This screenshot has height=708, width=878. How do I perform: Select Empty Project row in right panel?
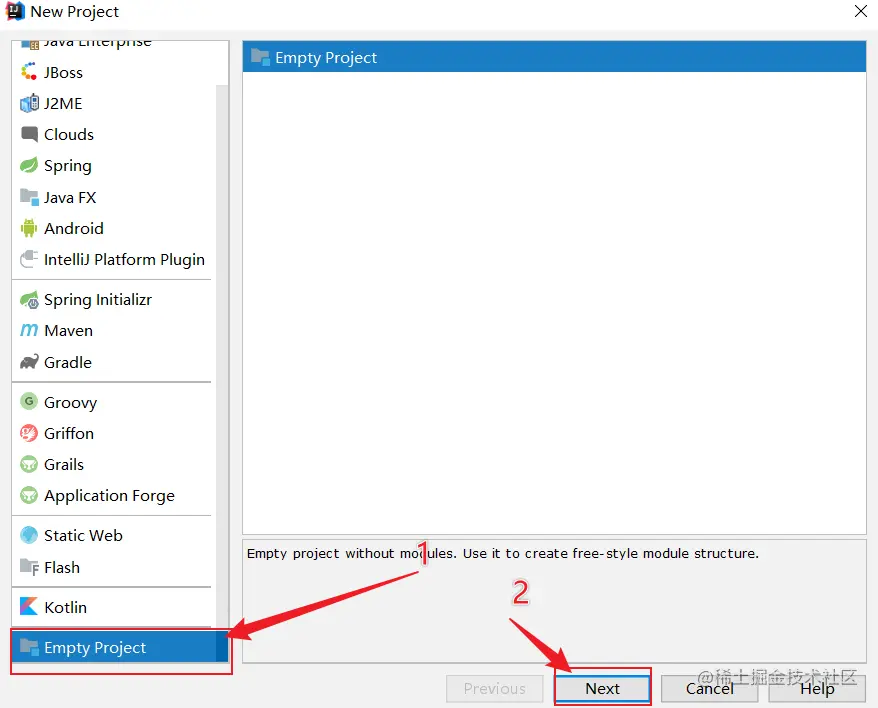pos(554,57)
